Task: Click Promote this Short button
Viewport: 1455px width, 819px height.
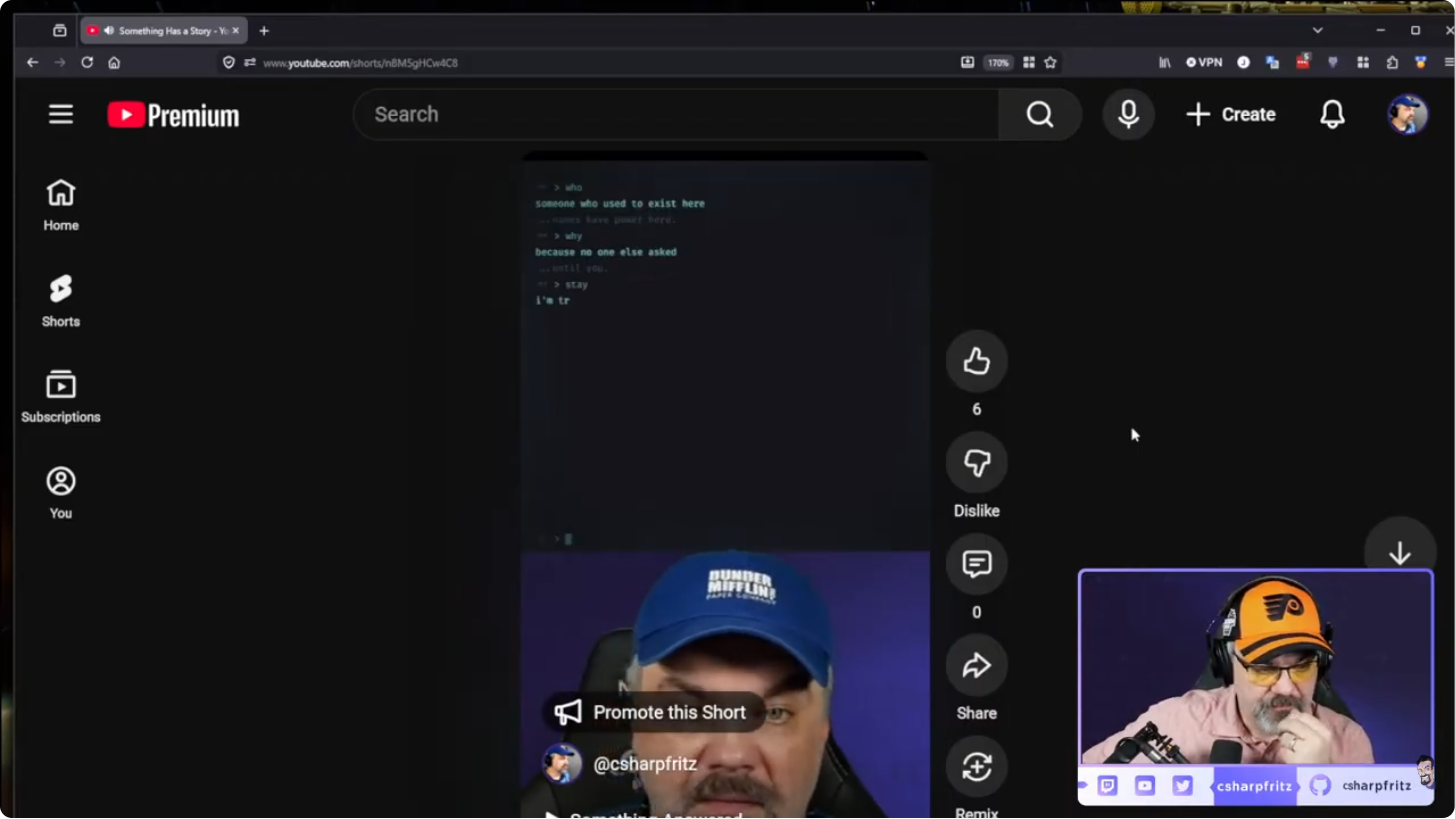Action: tap(653, 712)
